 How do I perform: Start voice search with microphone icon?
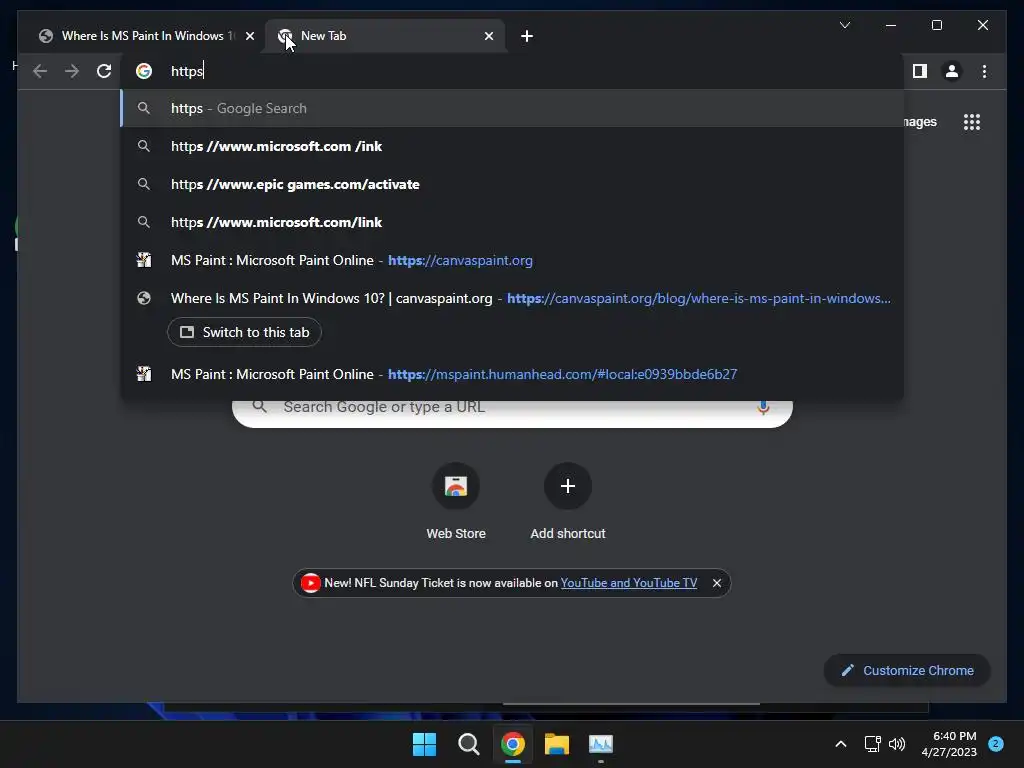pos(763,408)
